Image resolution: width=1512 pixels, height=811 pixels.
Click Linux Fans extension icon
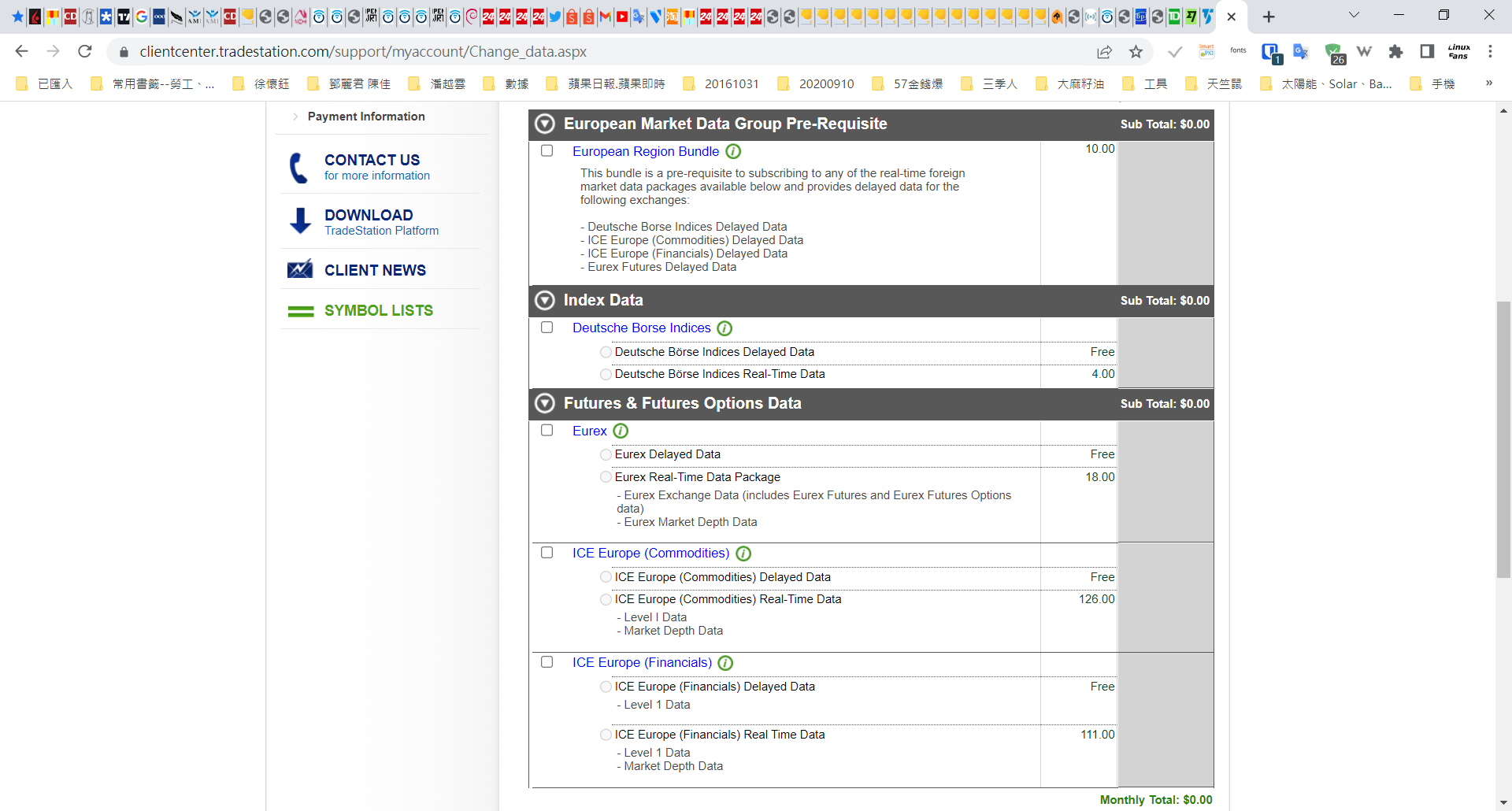[x=1458, y=51]
